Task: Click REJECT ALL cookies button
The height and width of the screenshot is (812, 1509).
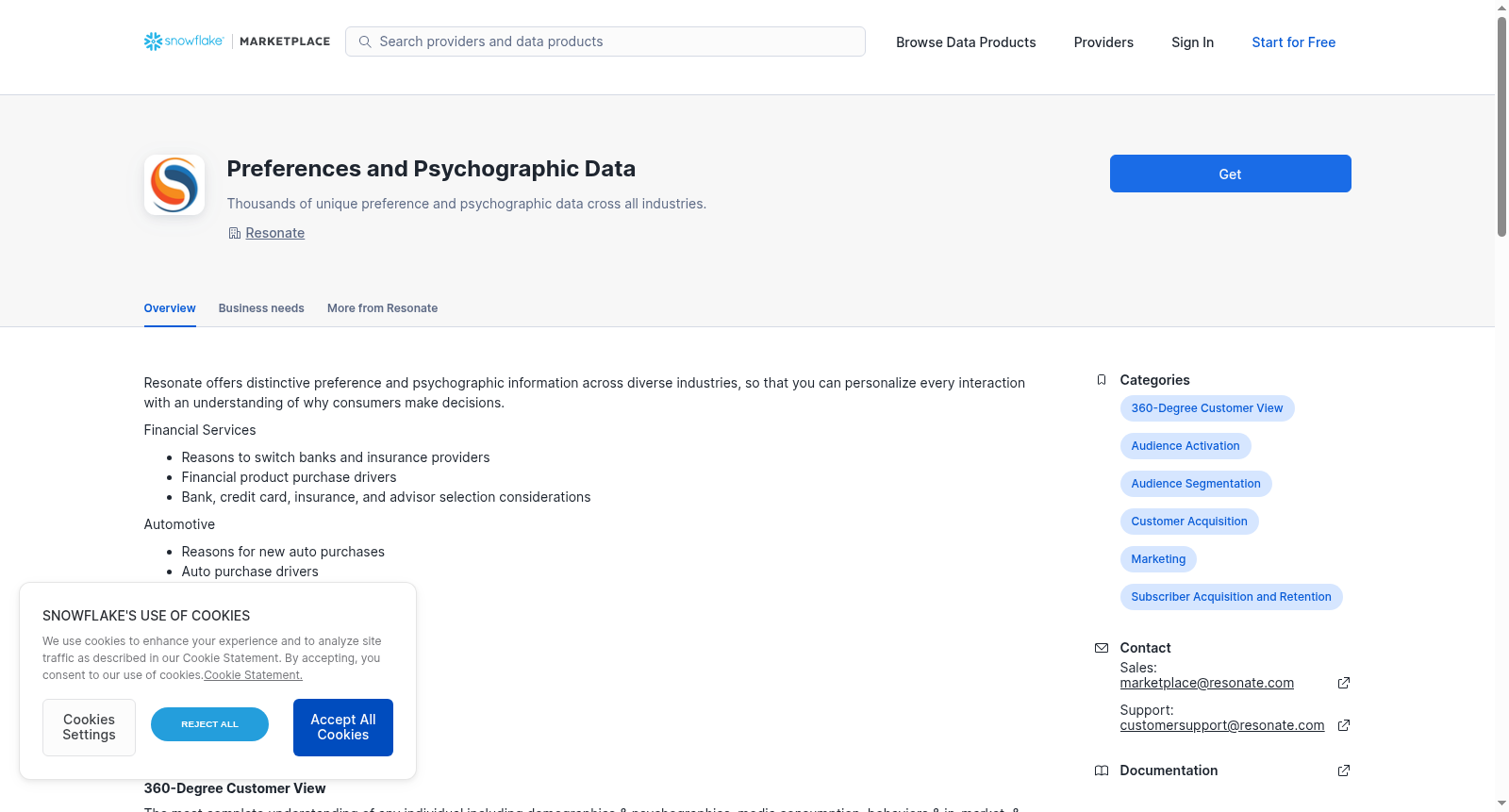Action: click(x=209, y=724)
